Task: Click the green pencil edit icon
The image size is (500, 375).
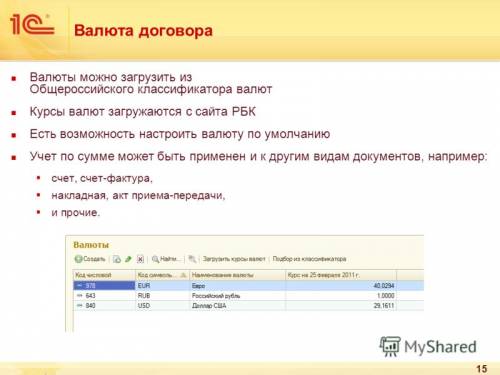Action: 128,259
